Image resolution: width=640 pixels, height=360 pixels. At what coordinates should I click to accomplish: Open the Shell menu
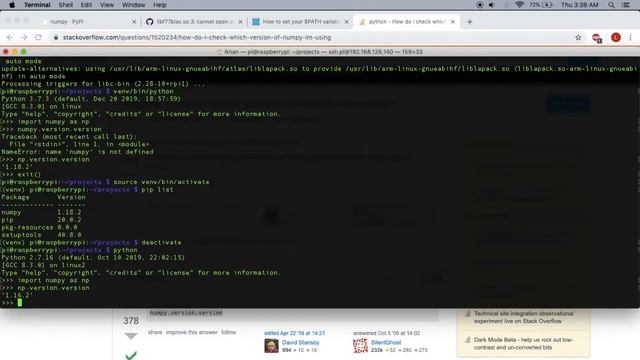pyautogui.click(x=65, y=5)
